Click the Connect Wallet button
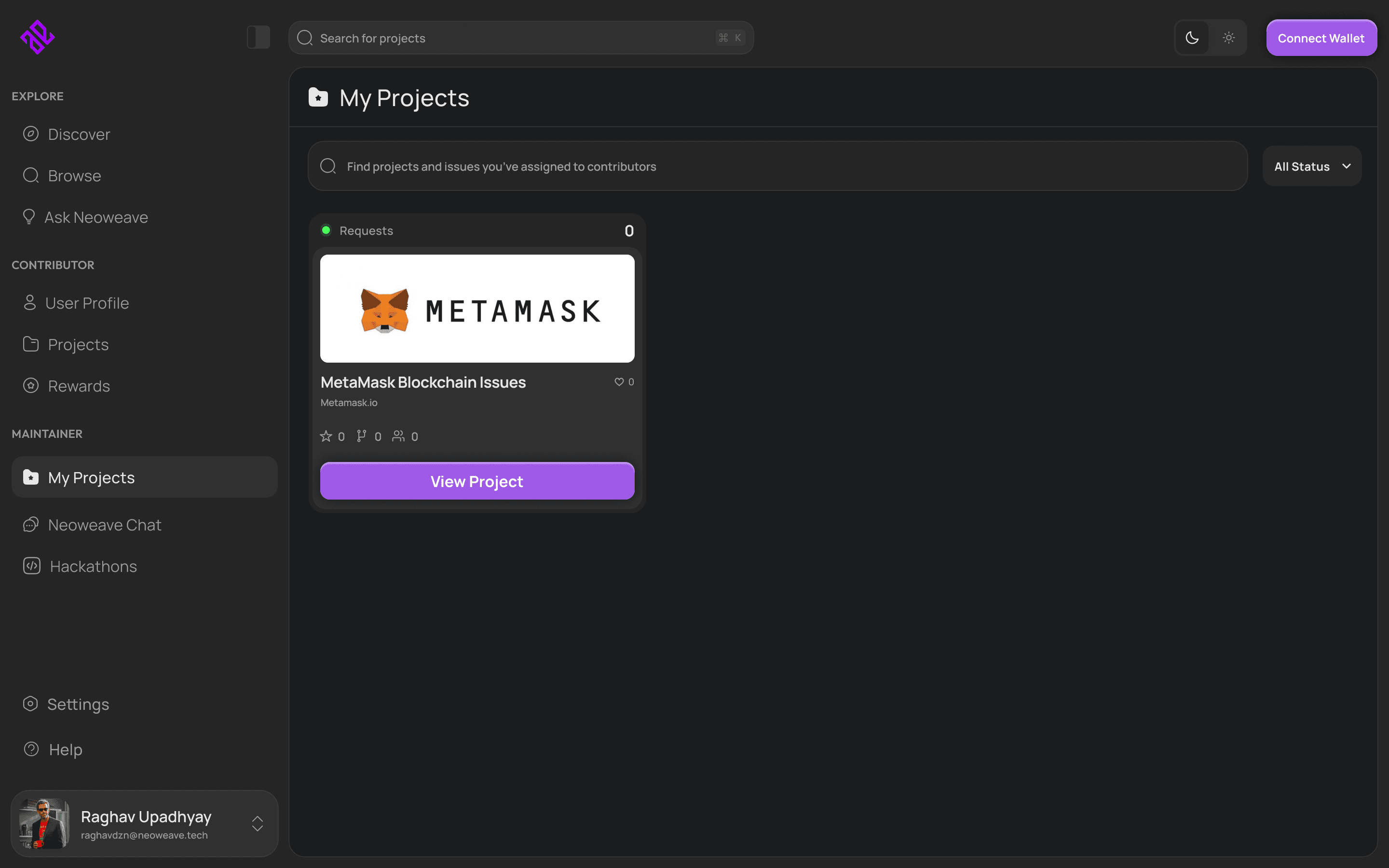The height and width of the screenshot is (868, 1389). 1321,38
